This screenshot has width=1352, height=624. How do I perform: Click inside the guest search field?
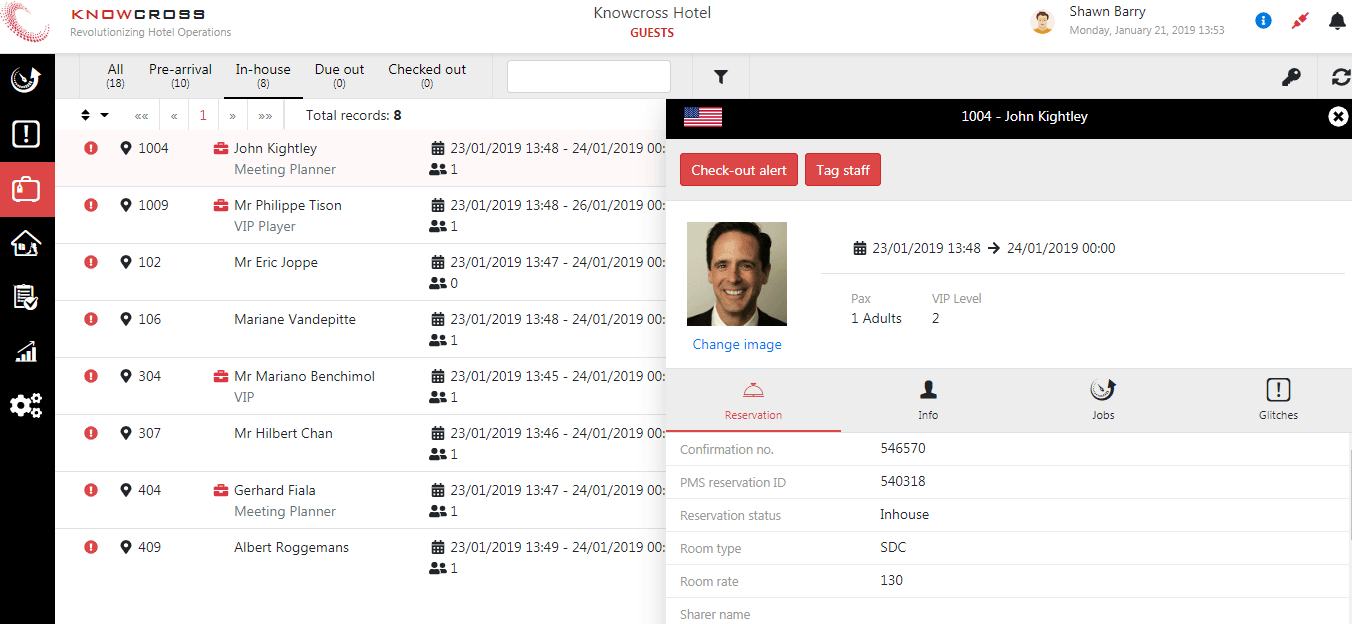point(588,76)
